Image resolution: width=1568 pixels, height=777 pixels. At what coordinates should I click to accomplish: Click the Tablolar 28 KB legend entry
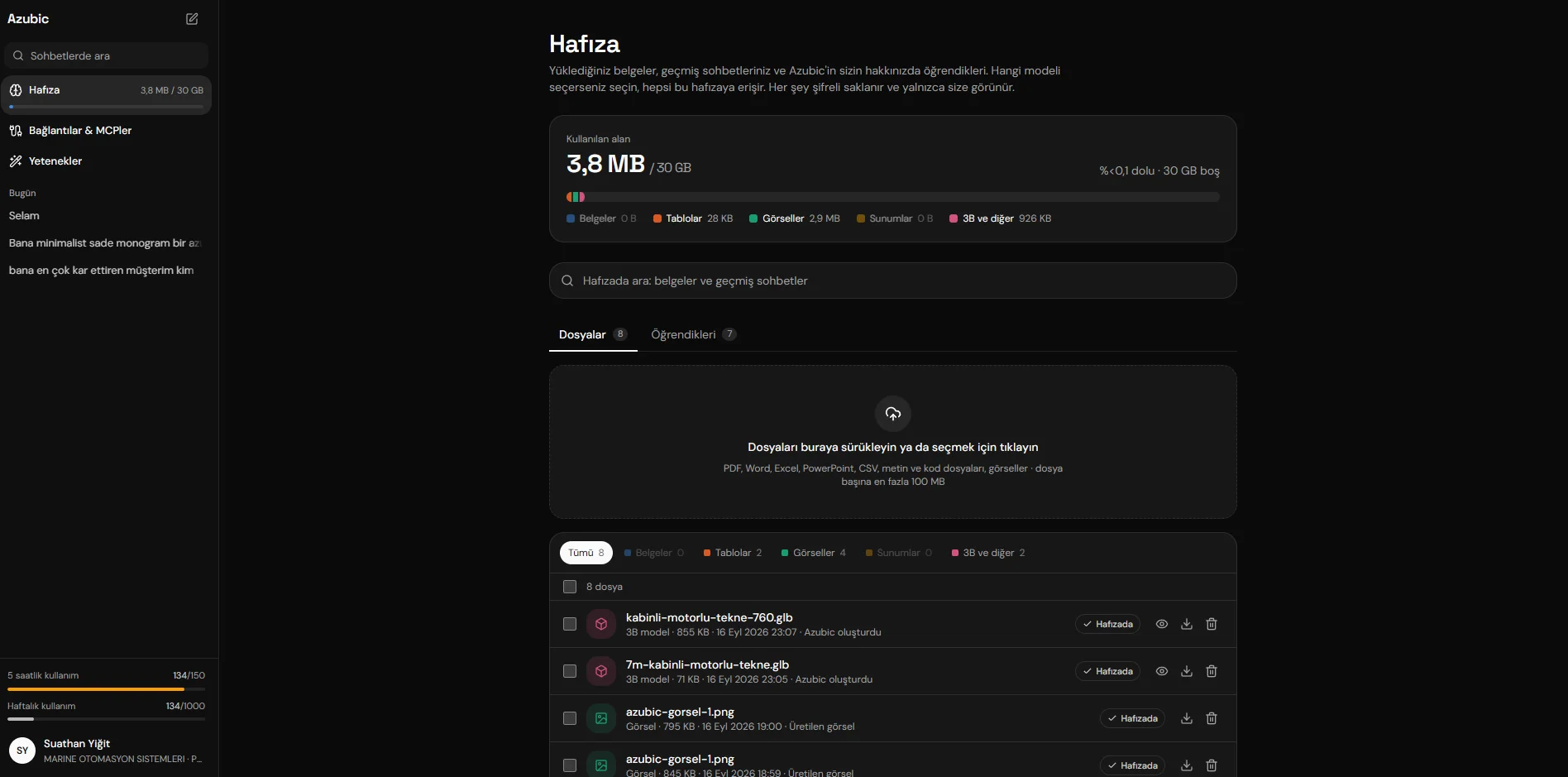[x=693, y=218]
